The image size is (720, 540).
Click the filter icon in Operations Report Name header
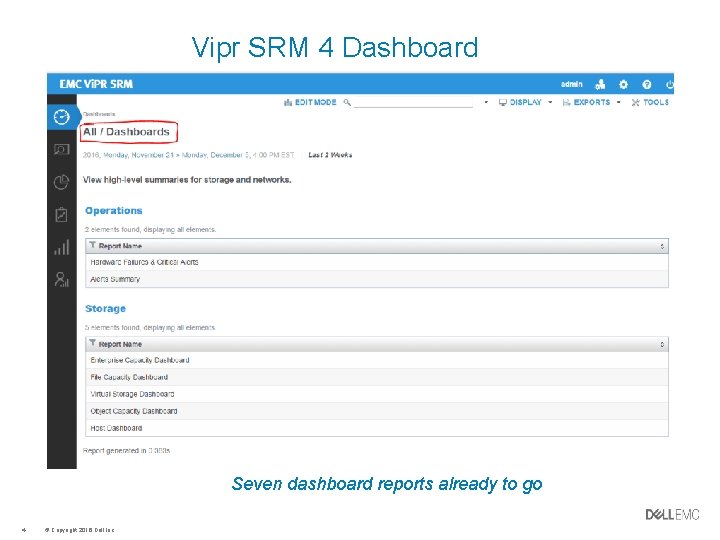[92, 245]
